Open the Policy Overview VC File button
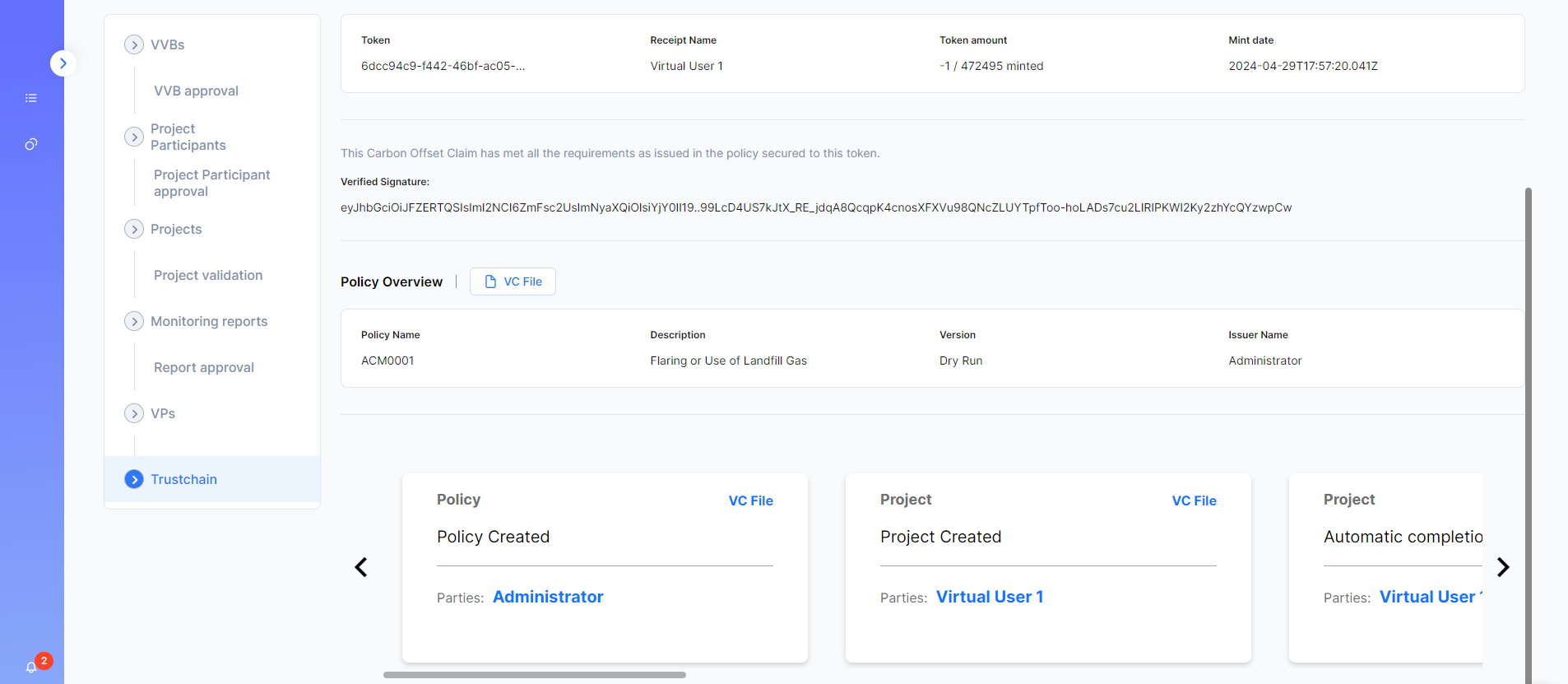Viewport: 1568px width, 684px height. 513,282
